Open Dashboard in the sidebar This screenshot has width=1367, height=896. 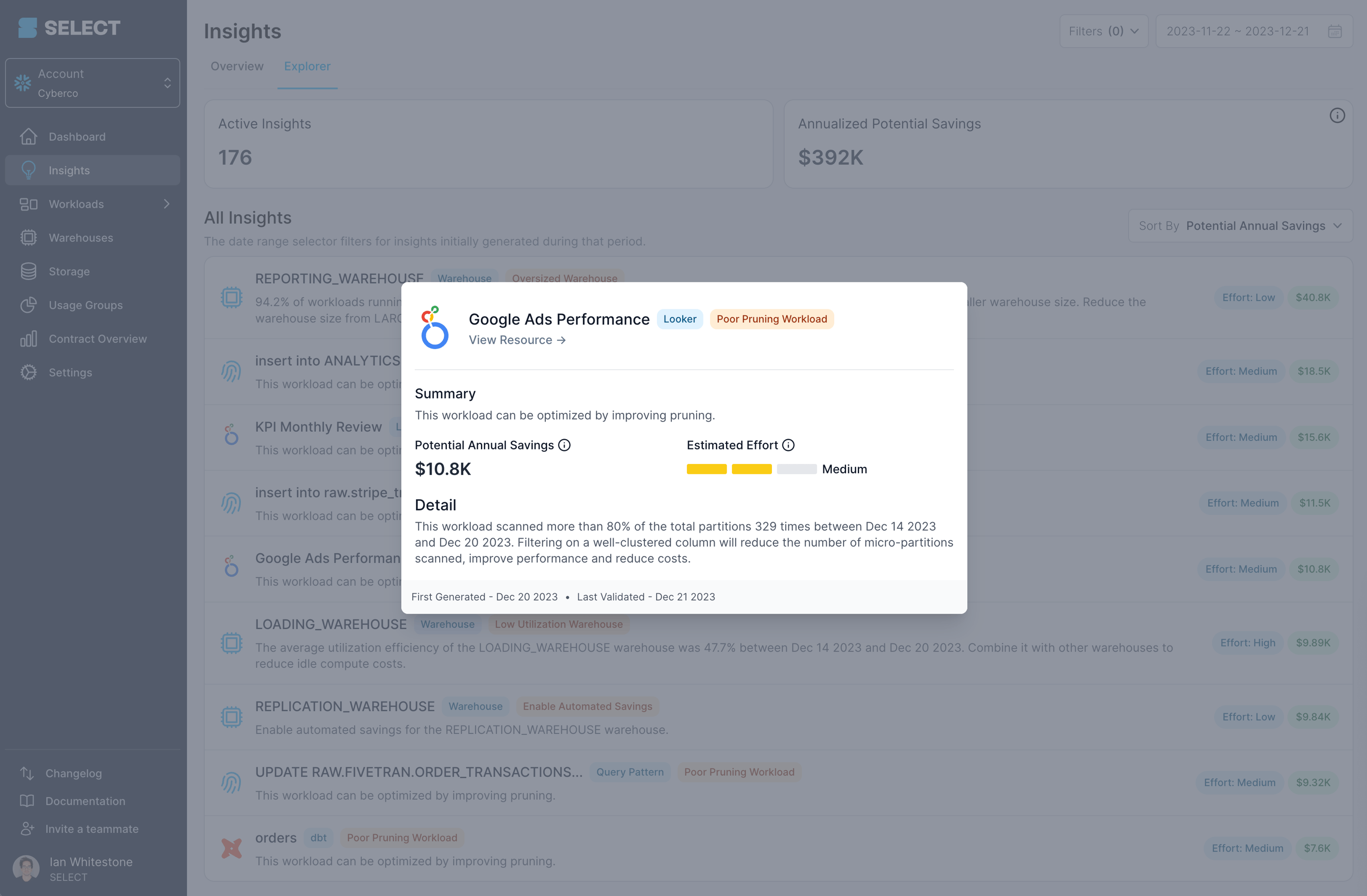tap(92, 137)
